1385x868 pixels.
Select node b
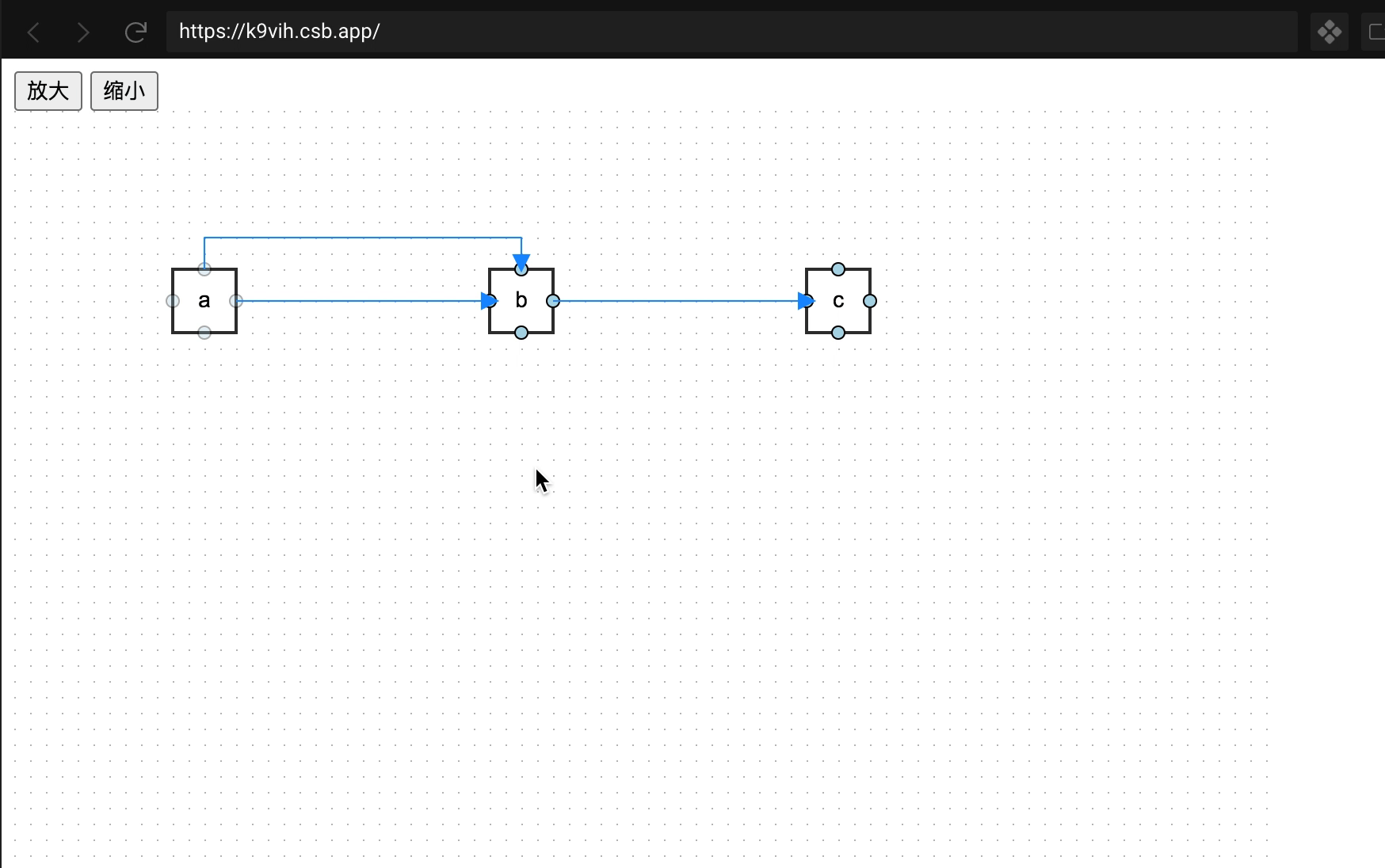click(521, 301)
